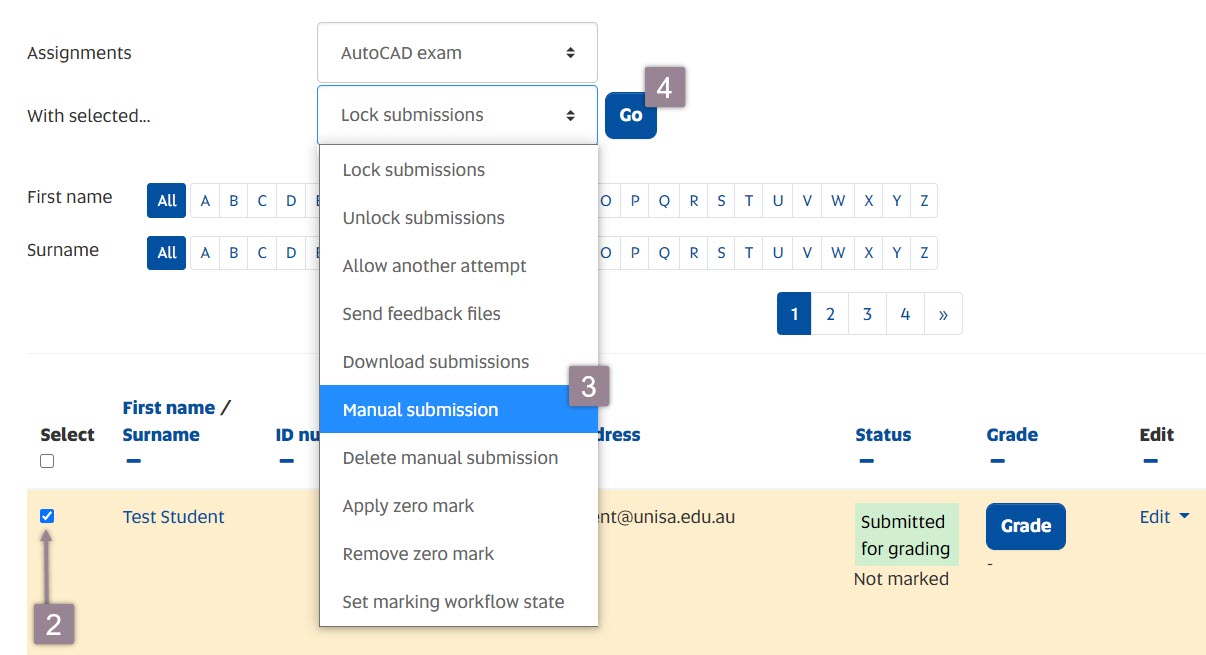1206x655 pixels.
Task: Collapse the ID number column using its hide icon
Action: click(x=286, y=461)
